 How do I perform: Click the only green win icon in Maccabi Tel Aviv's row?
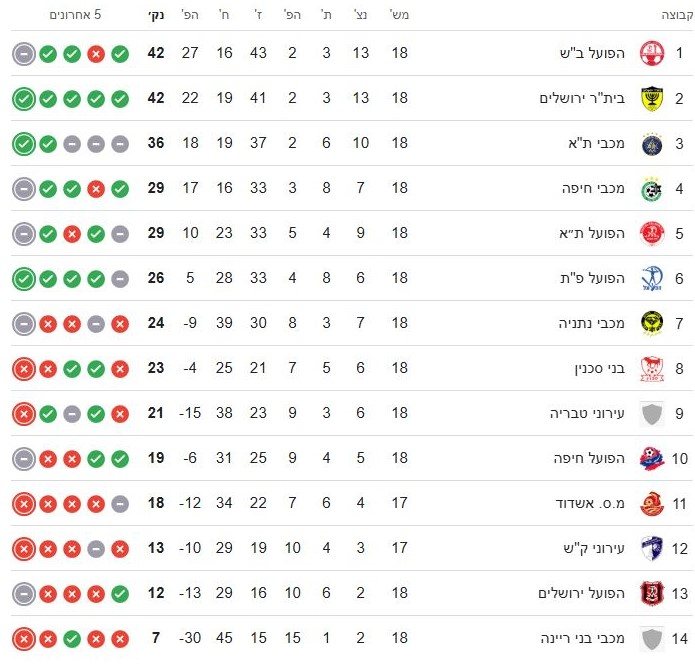click(x=23, y=143)
